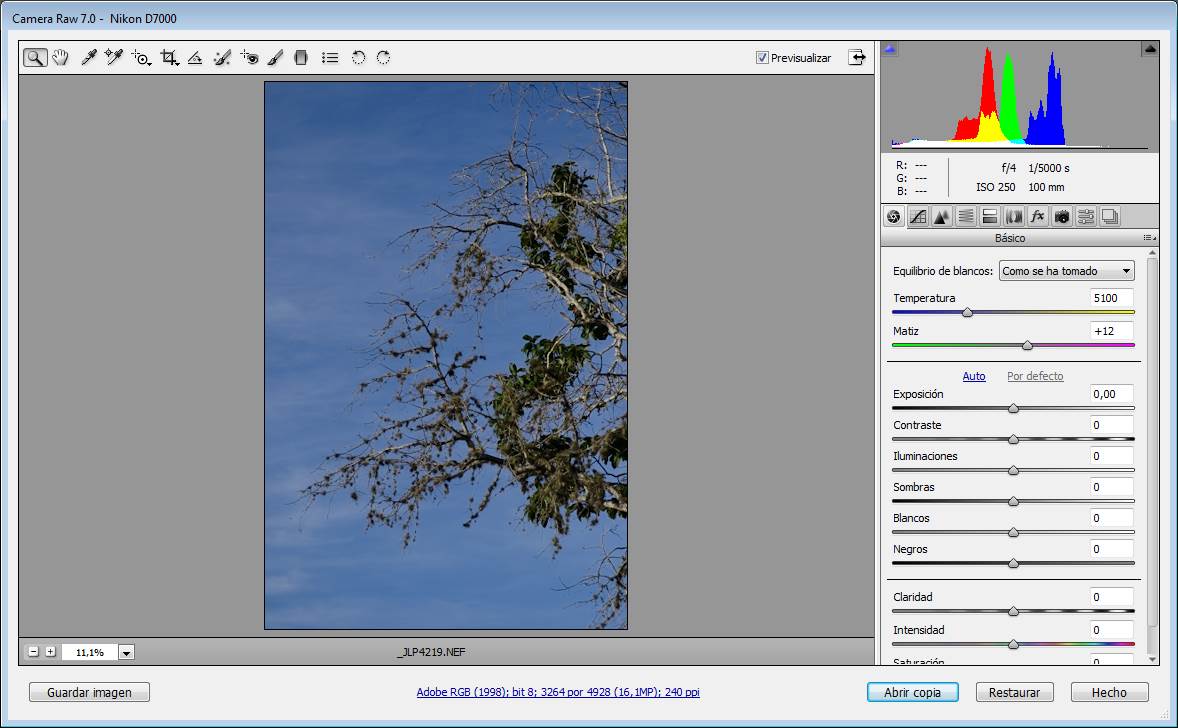Screen dimensions: 1178x728
Task: Open the Básico panel options menu
Action: [1149, 238]
